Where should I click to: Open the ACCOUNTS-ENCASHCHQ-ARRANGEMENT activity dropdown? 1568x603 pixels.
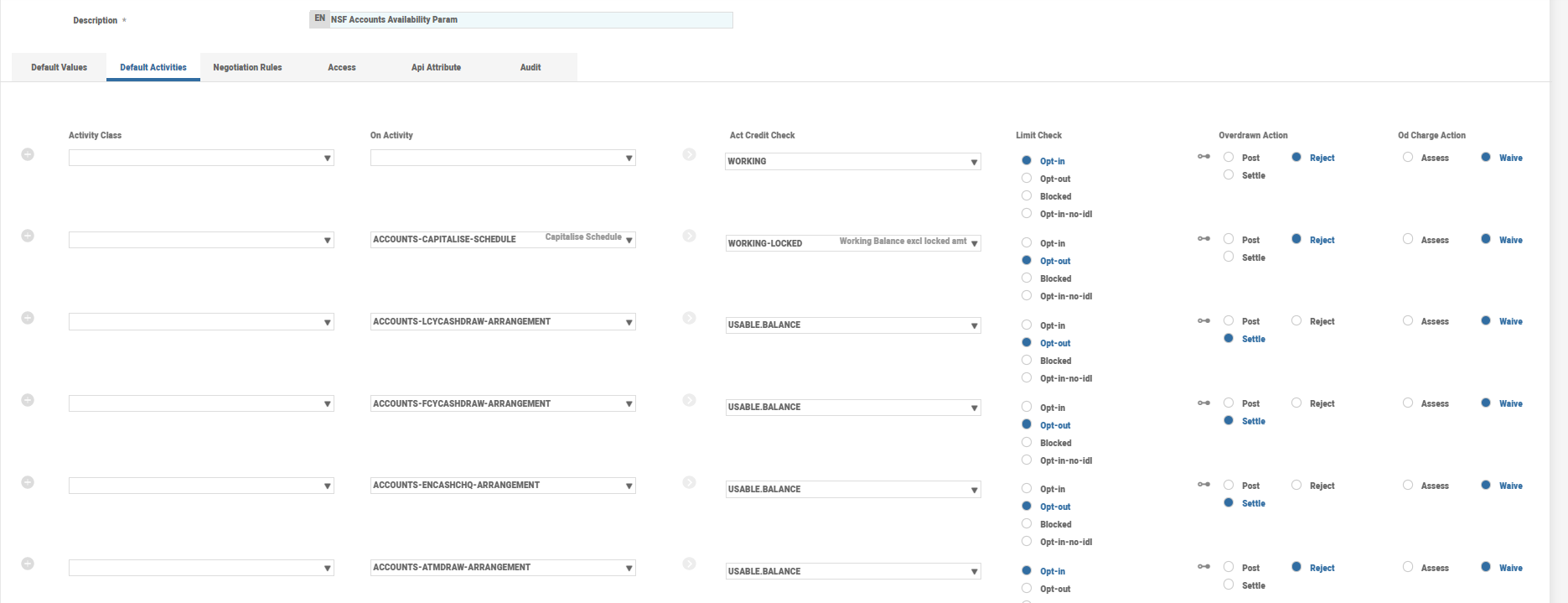tap(629, 486)
